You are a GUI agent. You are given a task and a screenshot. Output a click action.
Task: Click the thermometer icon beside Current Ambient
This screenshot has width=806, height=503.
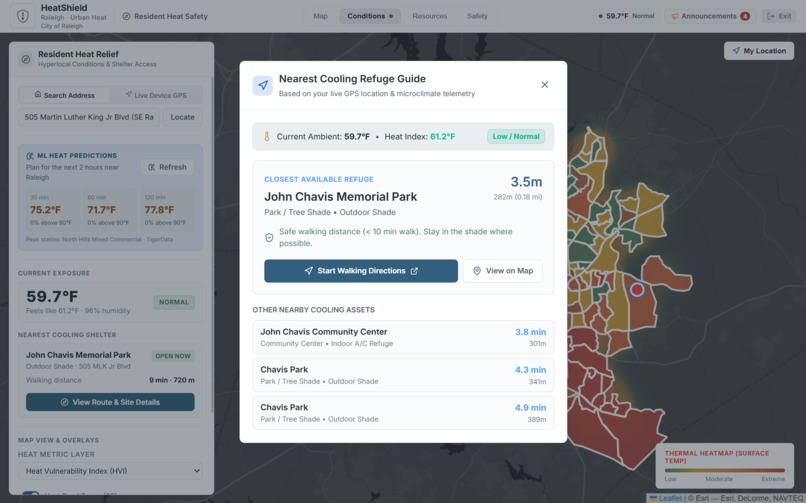tap(266, 137)
